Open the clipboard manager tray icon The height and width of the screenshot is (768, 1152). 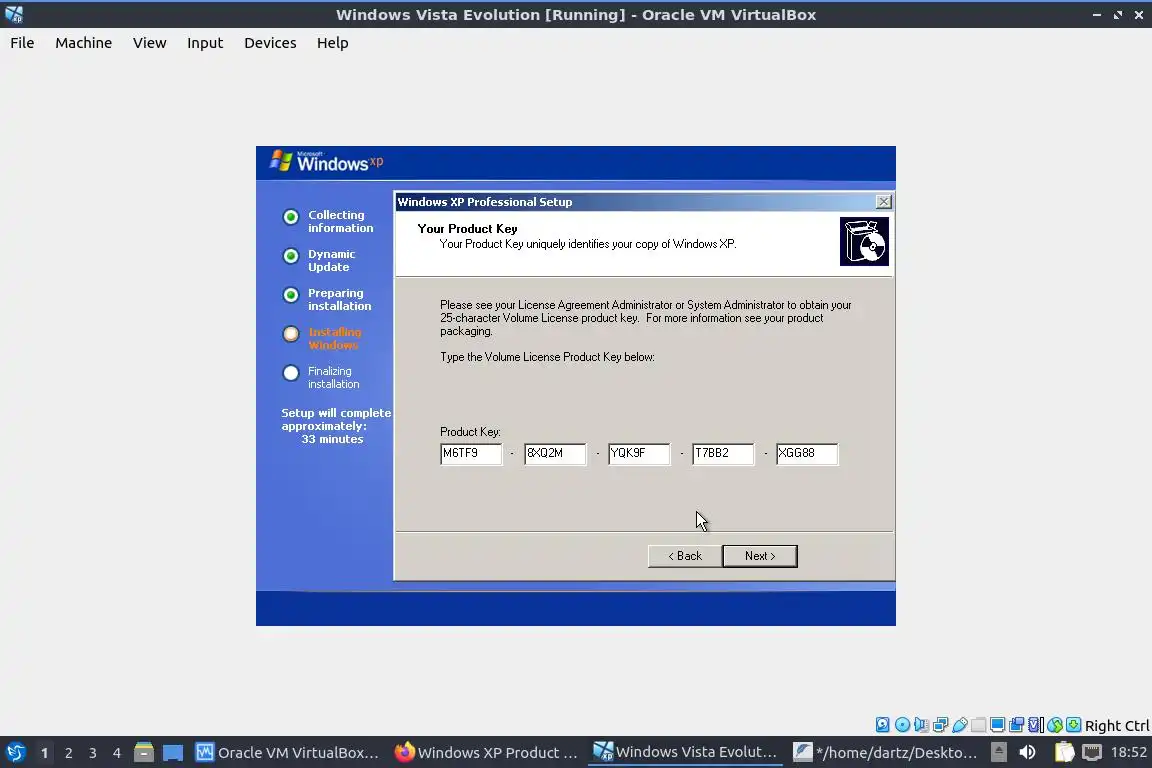pos(1065,752)
